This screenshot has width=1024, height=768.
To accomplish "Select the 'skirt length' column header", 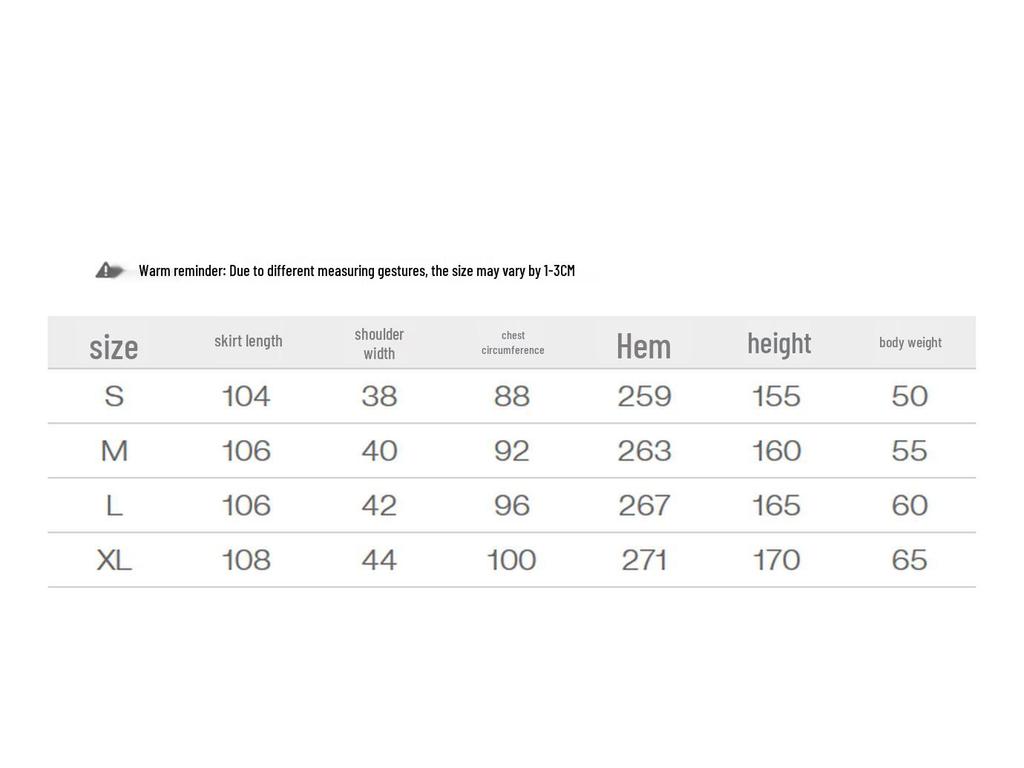I will click(248, 341).
